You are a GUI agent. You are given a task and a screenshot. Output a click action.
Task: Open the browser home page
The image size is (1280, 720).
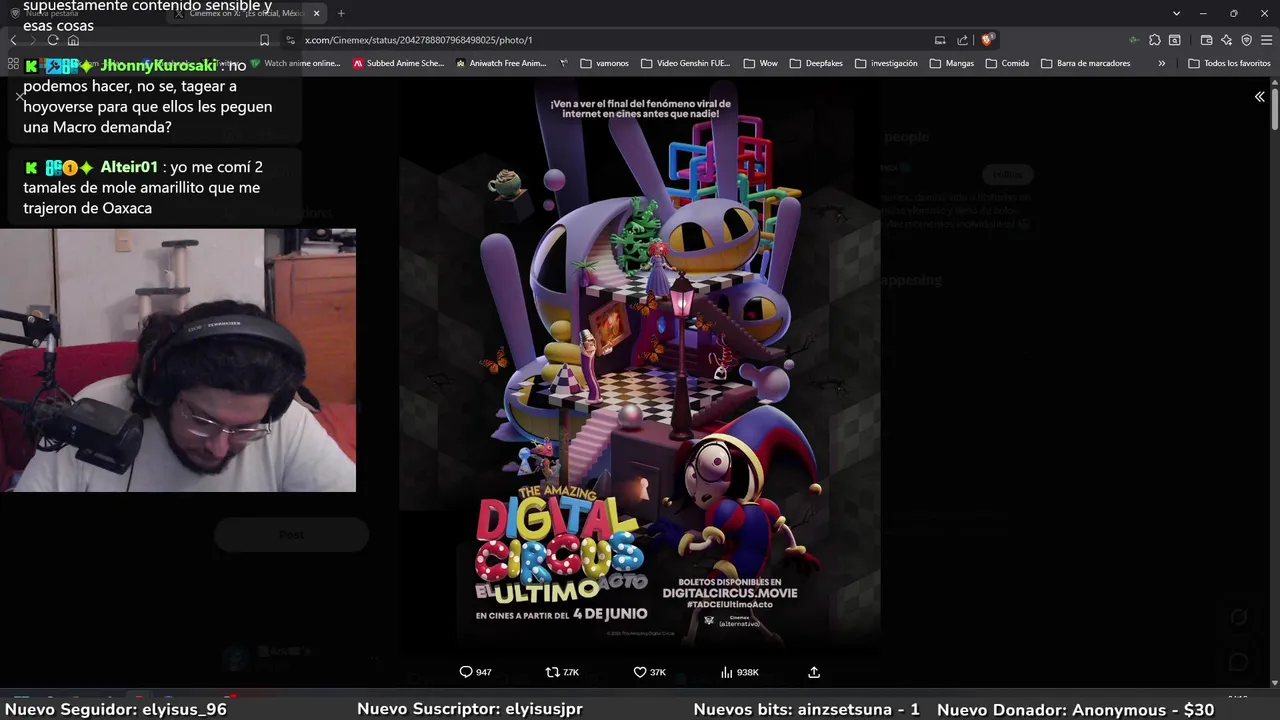(73, 40)
